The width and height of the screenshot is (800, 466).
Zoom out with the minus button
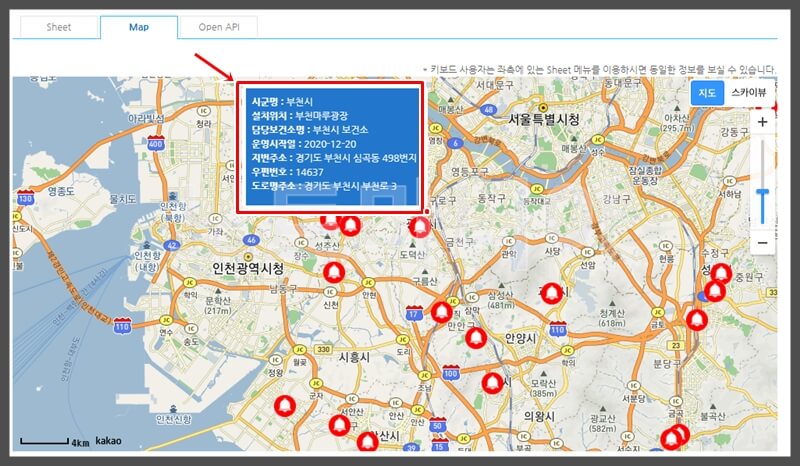coord(763,243)
